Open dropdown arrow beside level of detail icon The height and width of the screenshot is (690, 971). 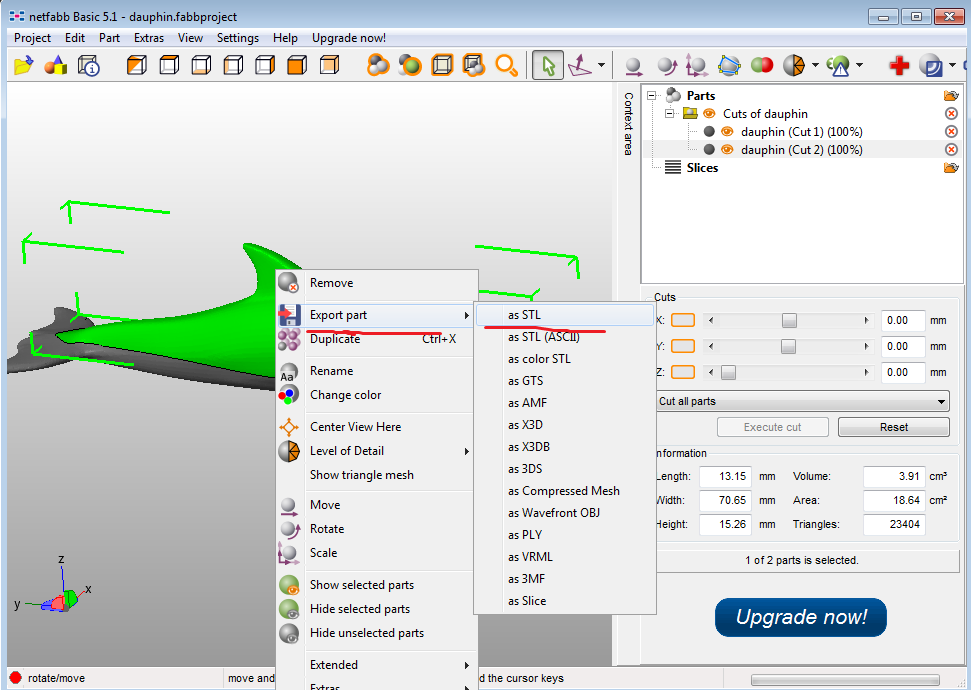(814, 65)
